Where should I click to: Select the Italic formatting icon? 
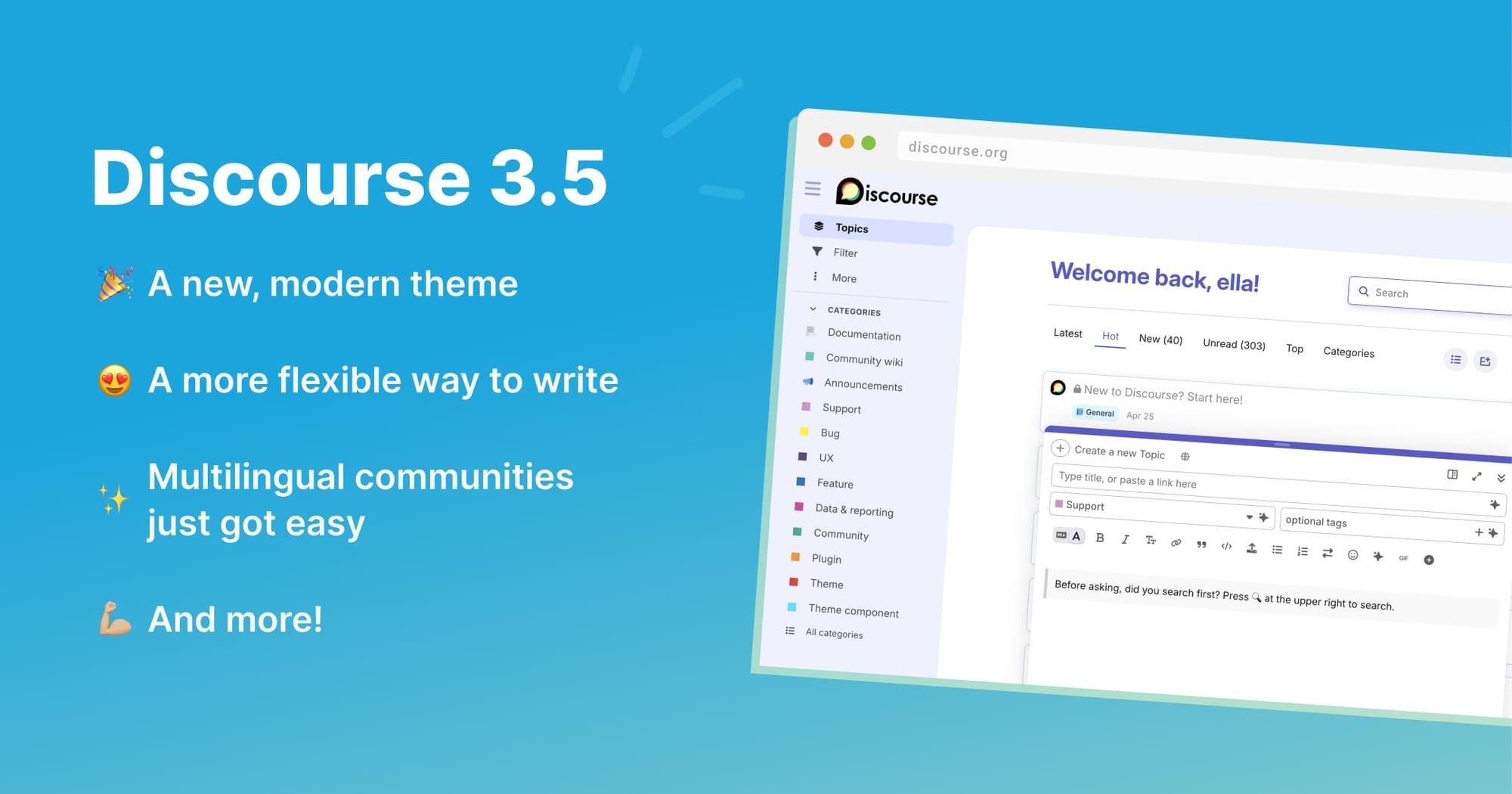click(x=1125, y=541)
